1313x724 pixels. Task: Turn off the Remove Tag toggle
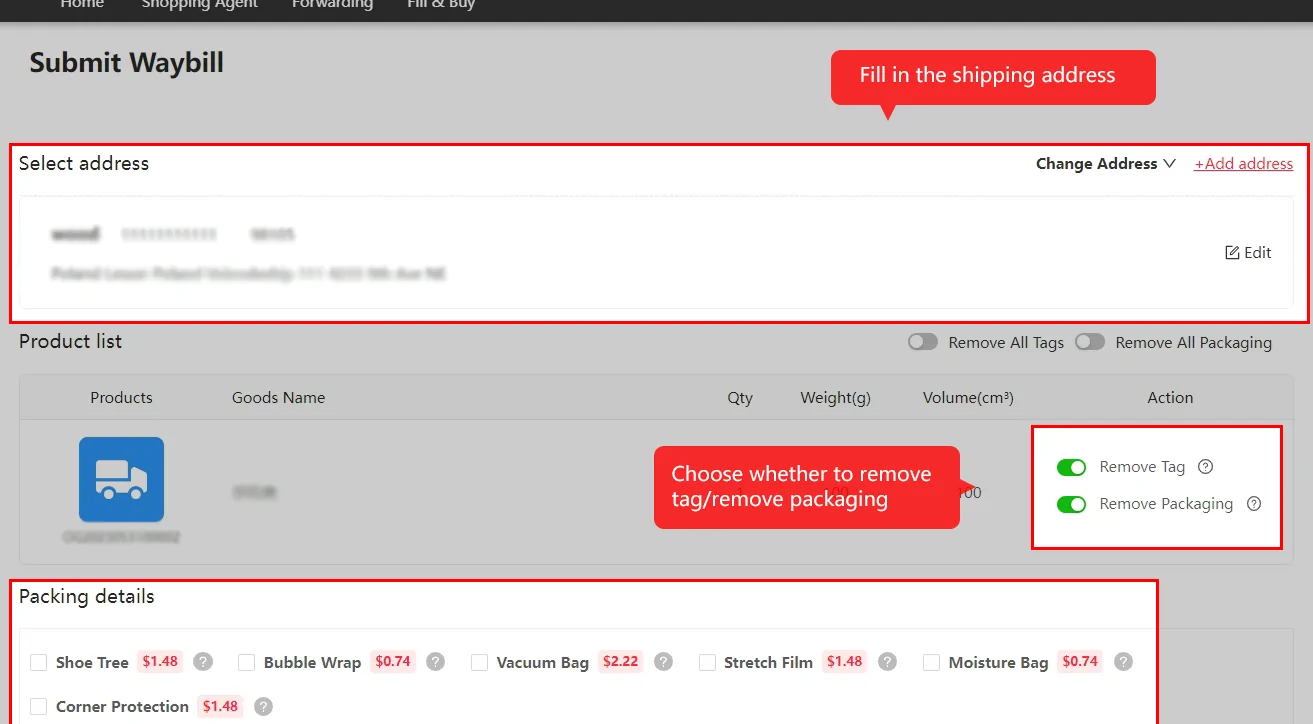pyautogui.click(x=1071, y=467)
